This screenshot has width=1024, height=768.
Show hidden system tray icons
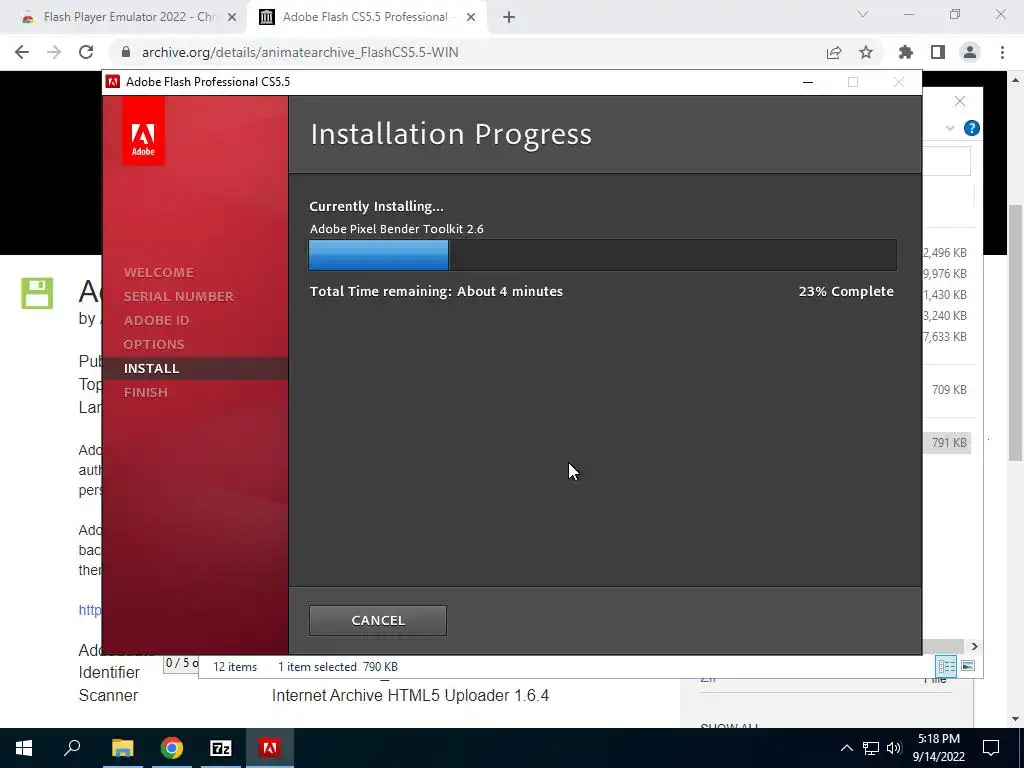[x=846, y=748]
